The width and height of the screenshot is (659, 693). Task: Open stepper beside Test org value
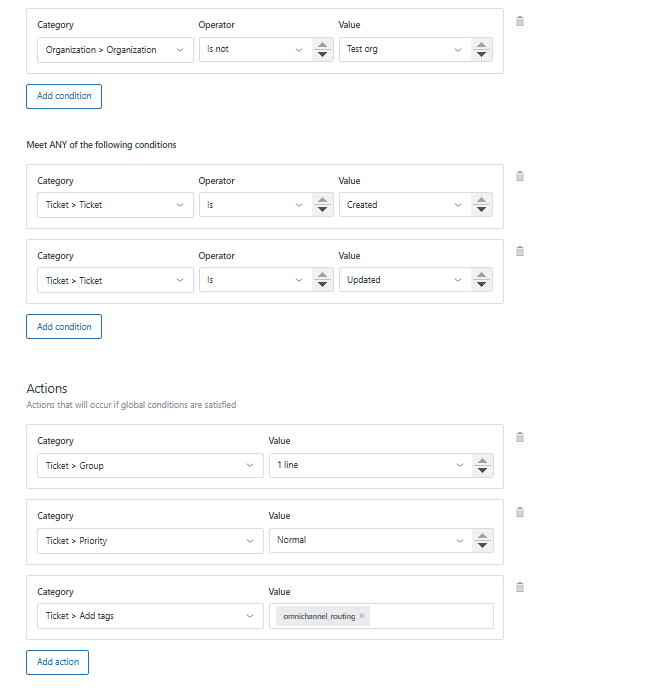click(x=482, y=50)
